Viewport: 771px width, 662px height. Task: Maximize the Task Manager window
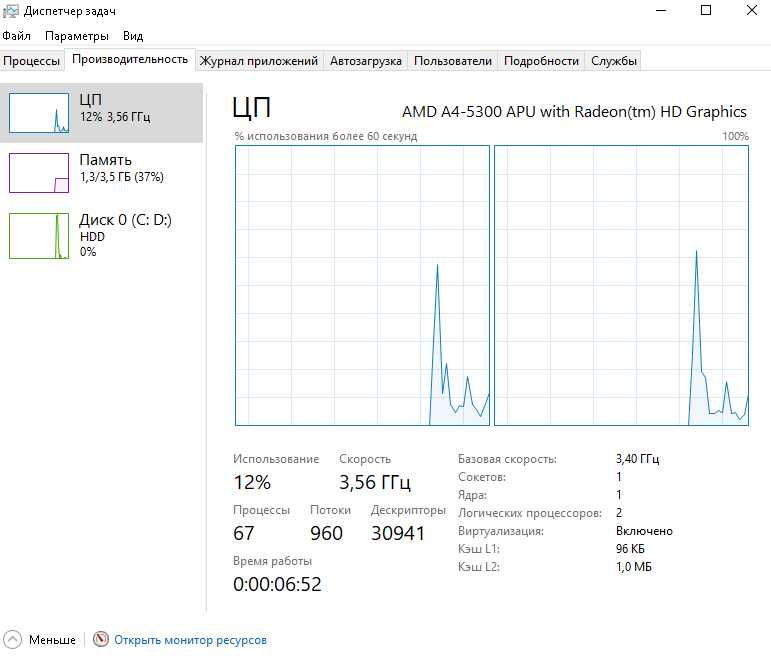click(706, 10)
